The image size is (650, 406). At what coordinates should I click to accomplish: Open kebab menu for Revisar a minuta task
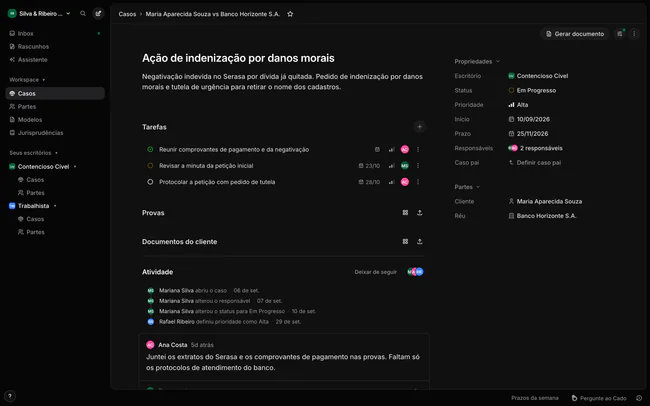point(418,165)
